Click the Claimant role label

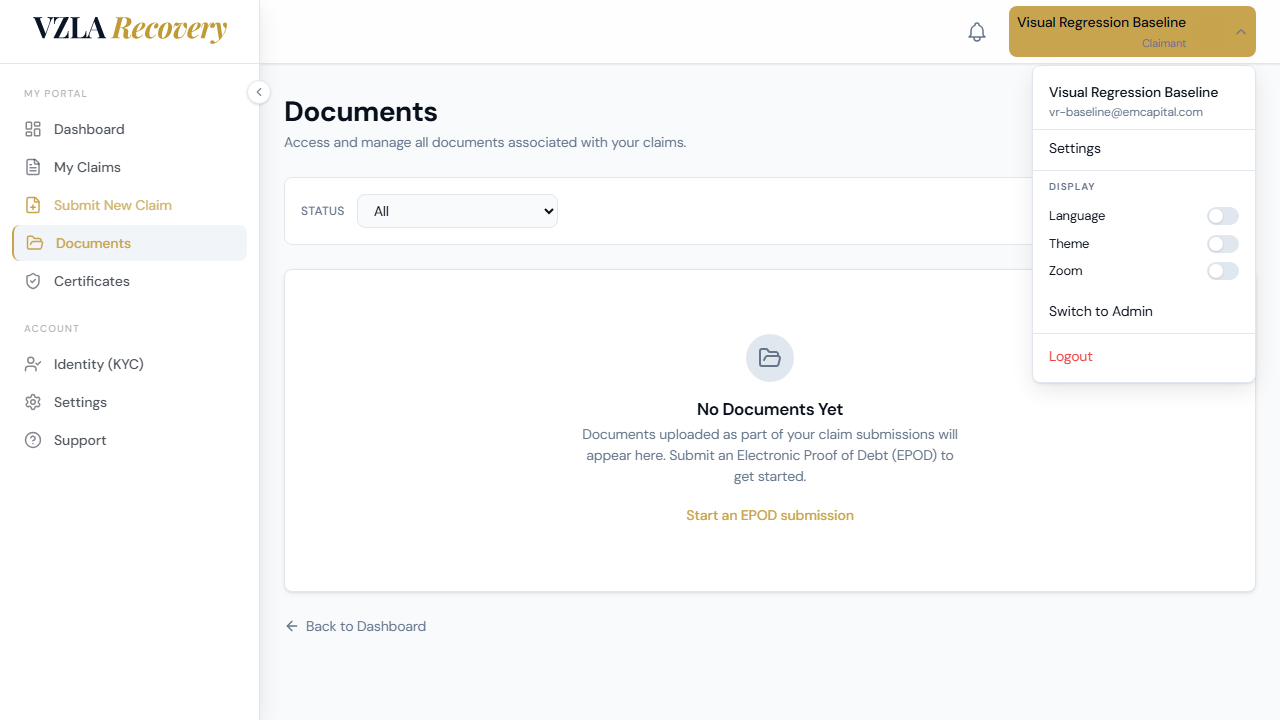coord(1164,43)
